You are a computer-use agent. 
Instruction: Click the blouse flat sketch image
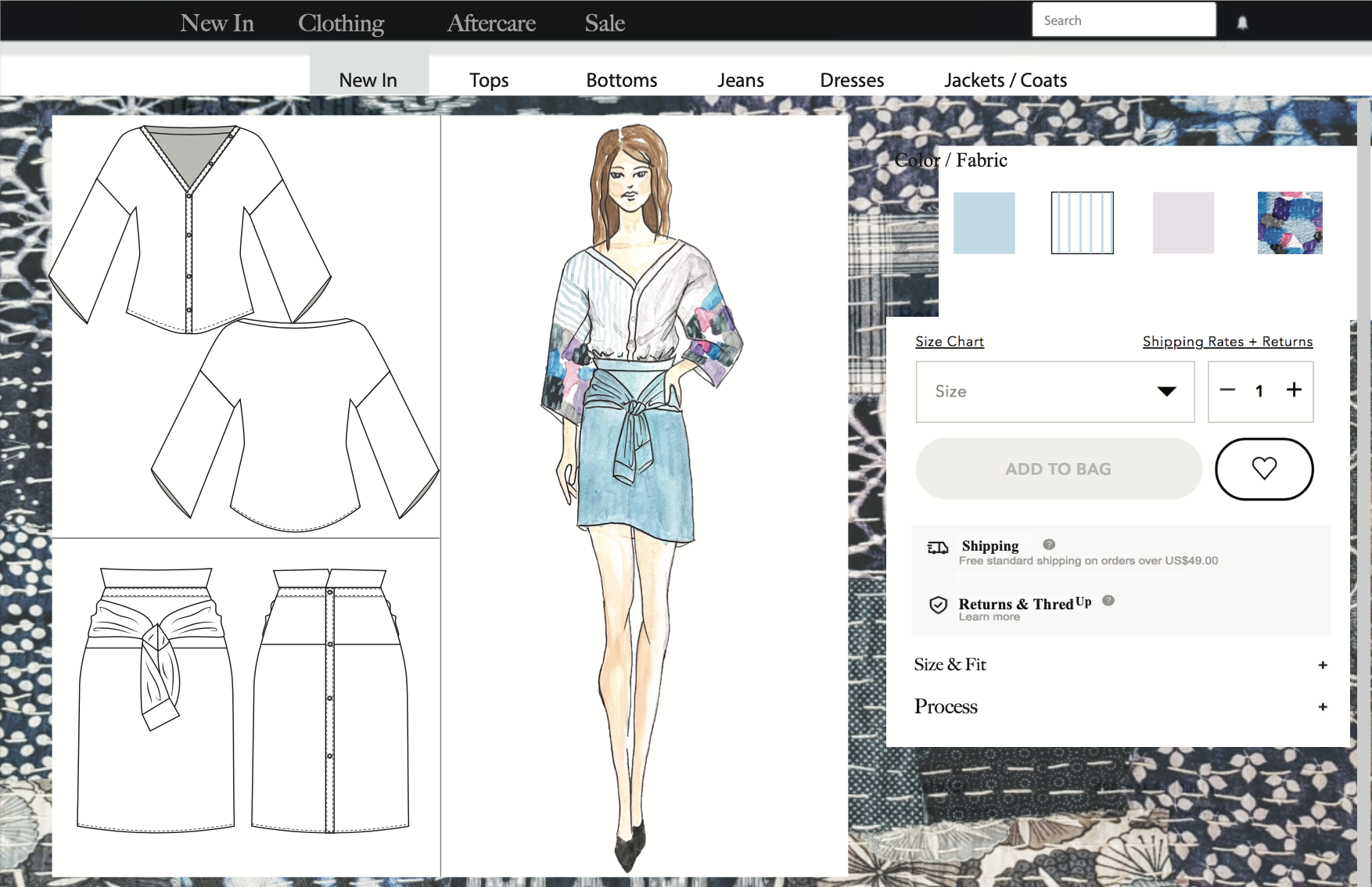click(x=246, y=327)
